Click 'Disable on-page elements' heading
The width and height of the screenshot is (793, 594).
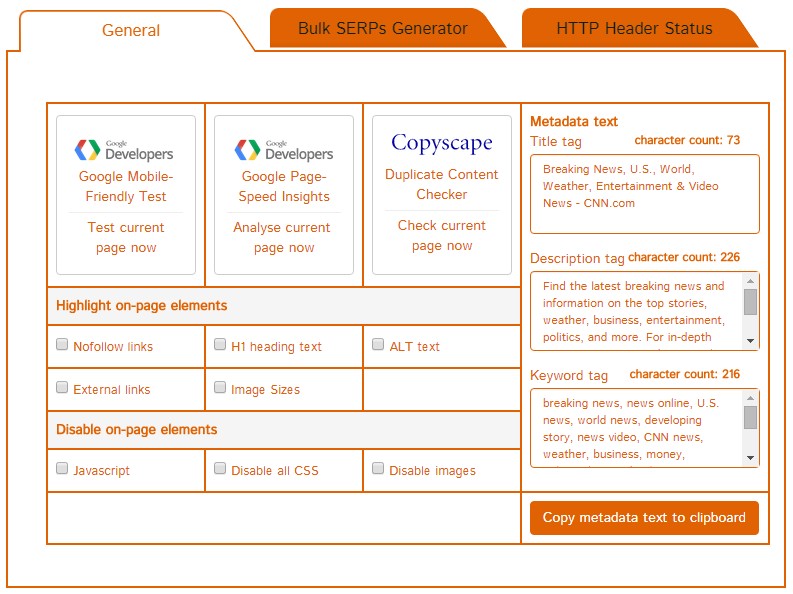137,430
